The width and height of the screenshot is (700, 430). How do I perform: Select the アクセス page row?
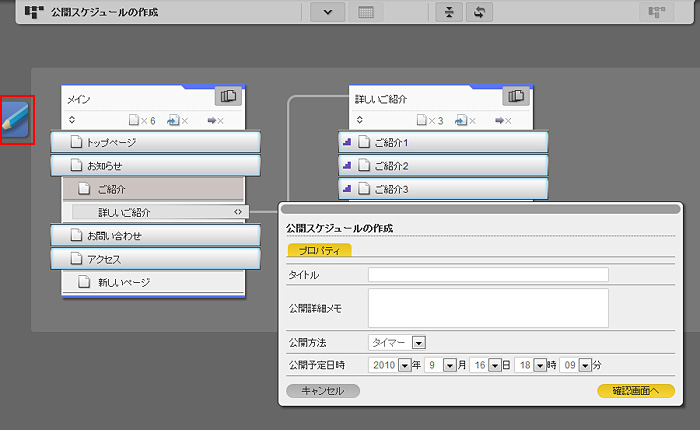155,259
